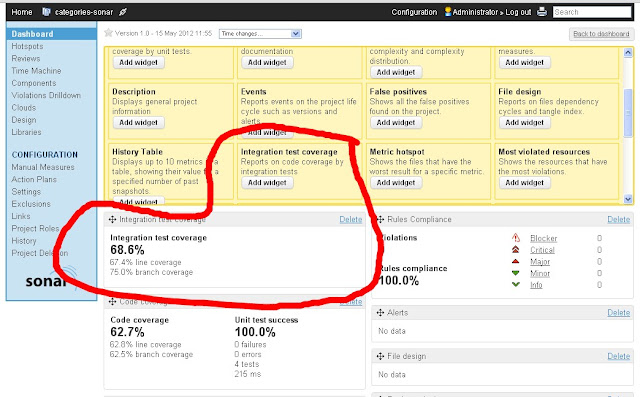
Task: Delete the Integration test coverage widget
Action: pos(351,220)
